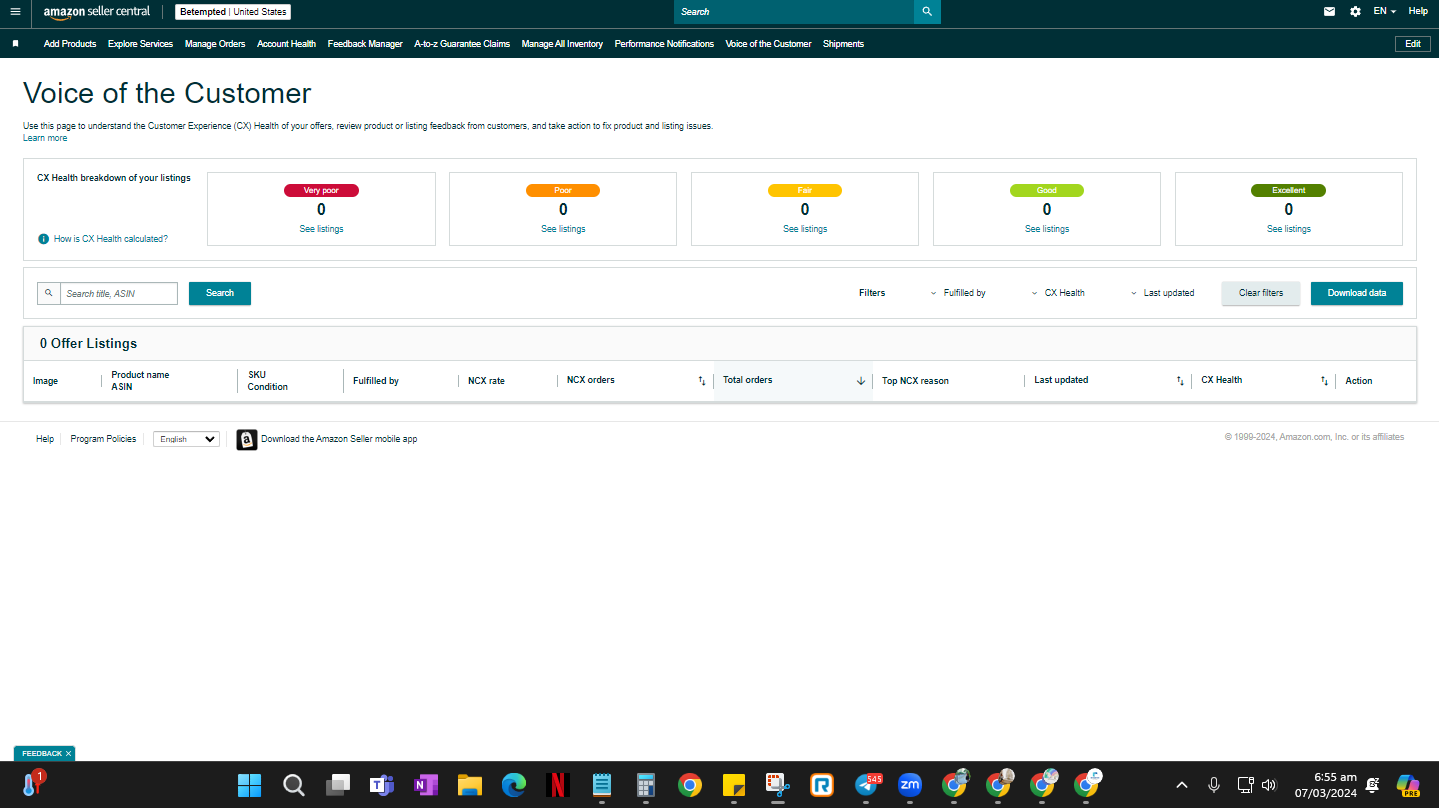Click the Amazon Seller Central logo
Screen dimensions: 1439x808
pyautogui.click(x=97, y=12)
